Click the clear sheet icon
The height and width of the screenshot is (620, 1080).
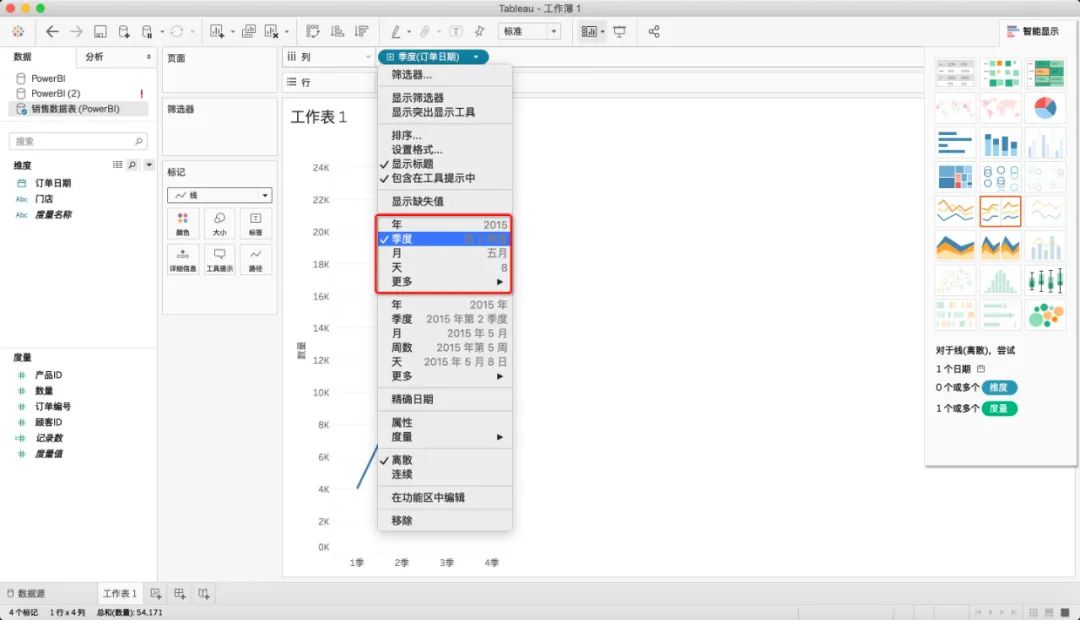tap(272, 31)
